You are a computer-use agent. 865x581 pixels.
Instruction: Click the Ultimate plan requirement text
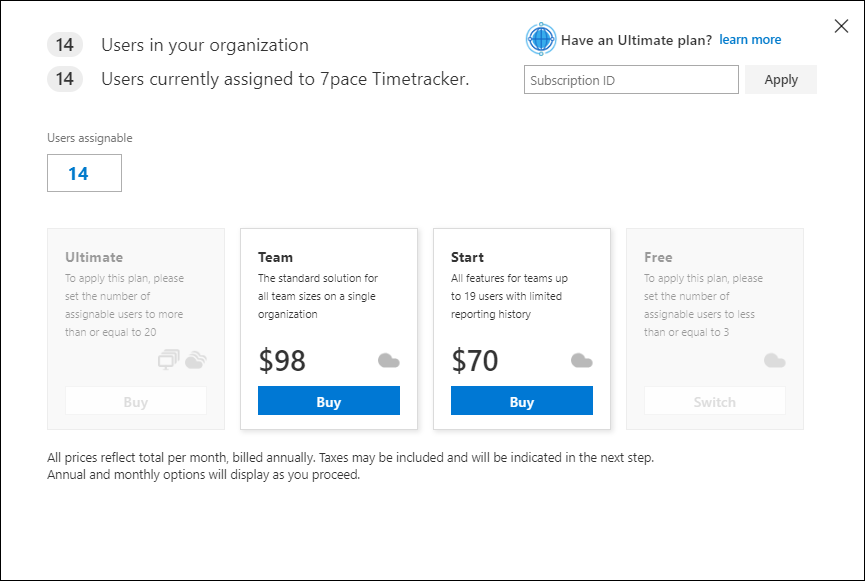pyautogui.click(x=124, y=305)
